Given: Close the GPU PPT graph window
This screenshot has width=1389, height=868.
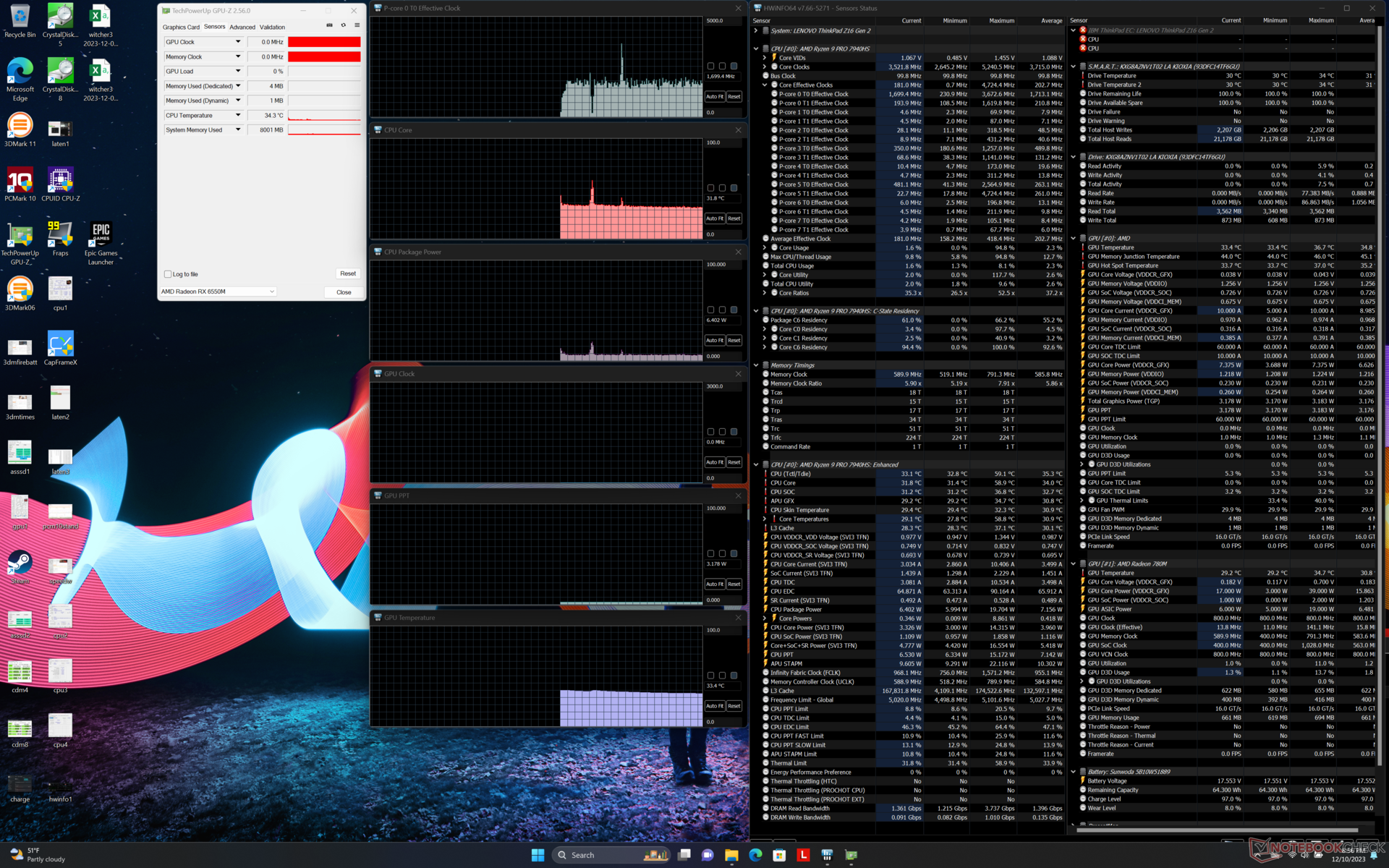Looking at the screenshot, I should click(738, 496).
